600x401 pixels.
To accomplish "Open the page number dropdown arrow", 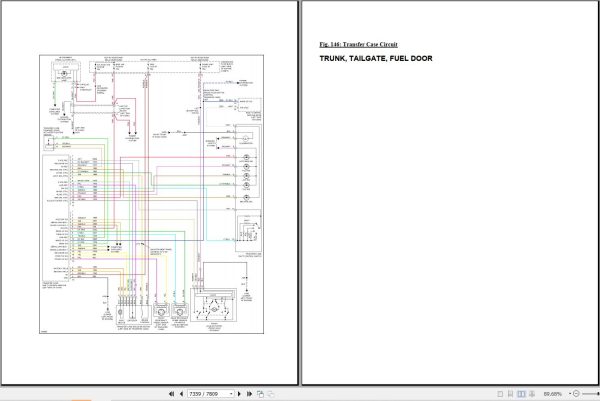I will coord(231,394).
